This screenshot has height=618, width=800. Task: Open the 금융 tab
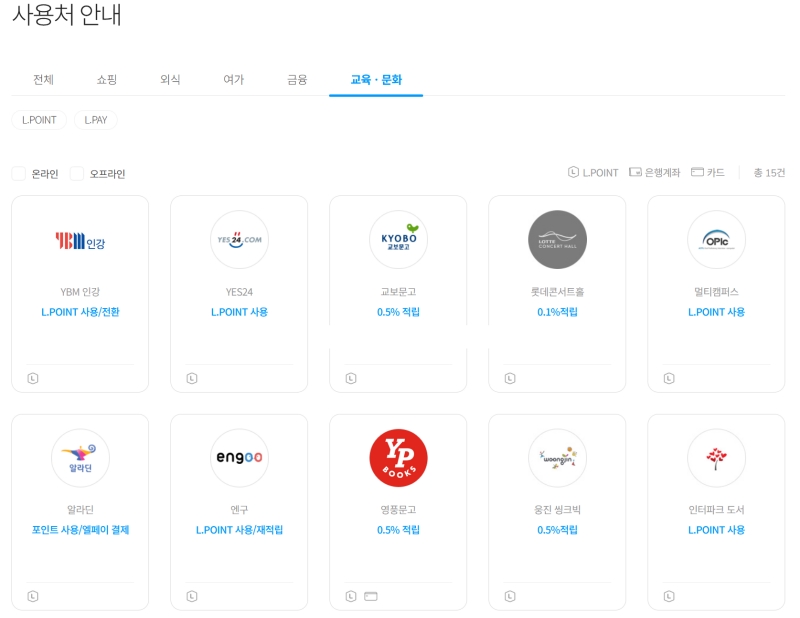[x=297, y=80]
